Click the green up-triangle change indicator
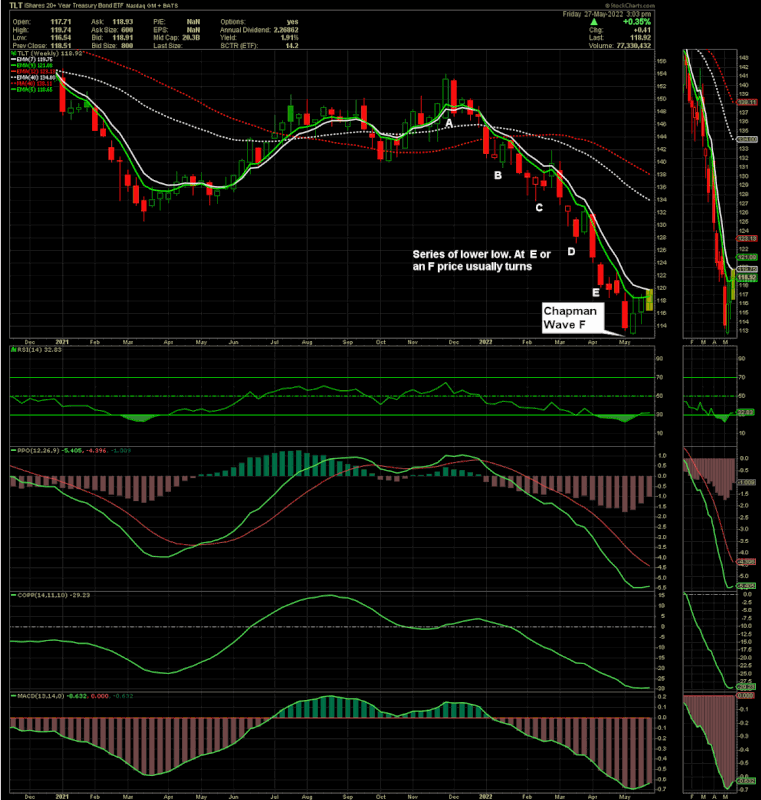 (x=594, y=22)
